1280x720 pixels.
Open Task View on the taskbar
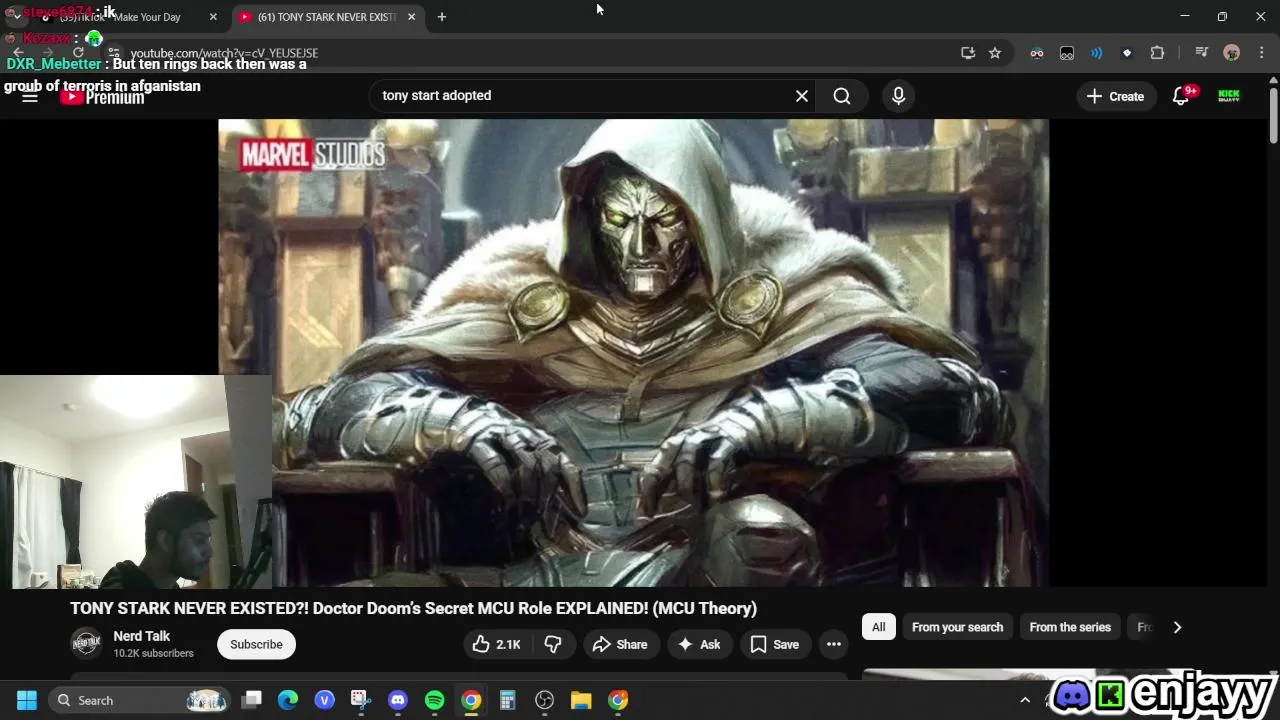tap(251, 700)
